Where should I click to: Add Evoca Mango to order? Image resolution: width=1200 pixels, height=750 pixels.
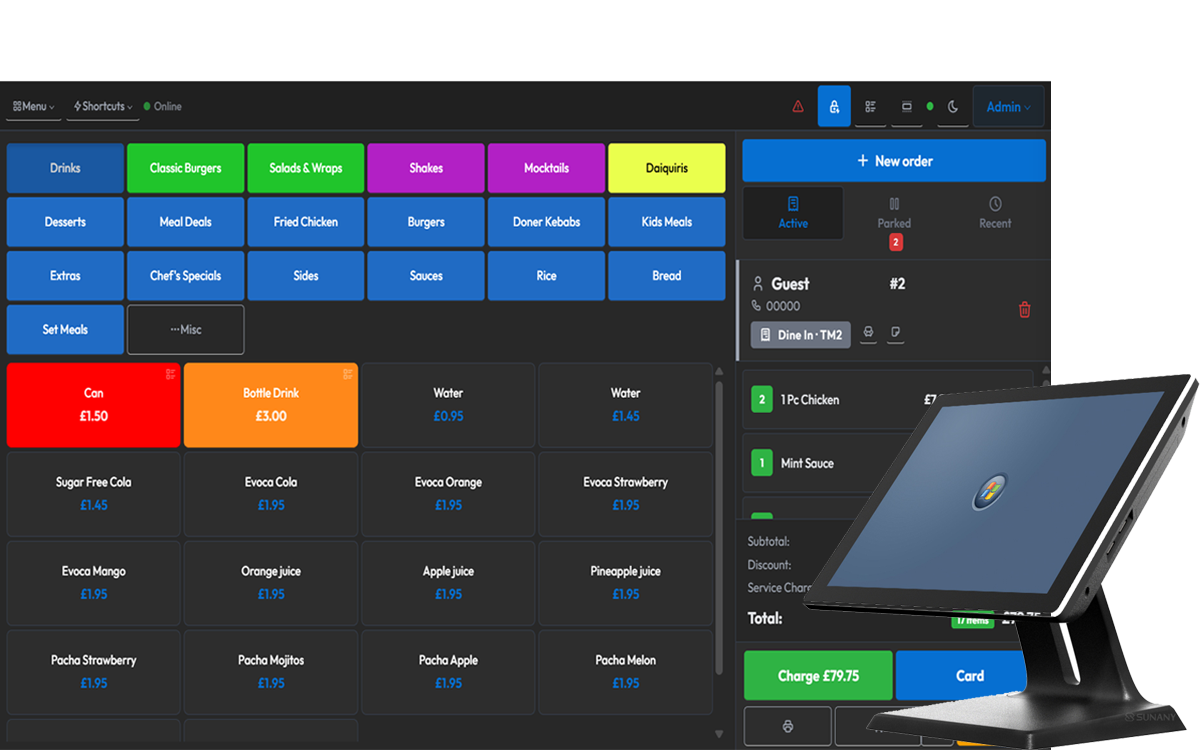pyautogui.click(x=94, y=583)
